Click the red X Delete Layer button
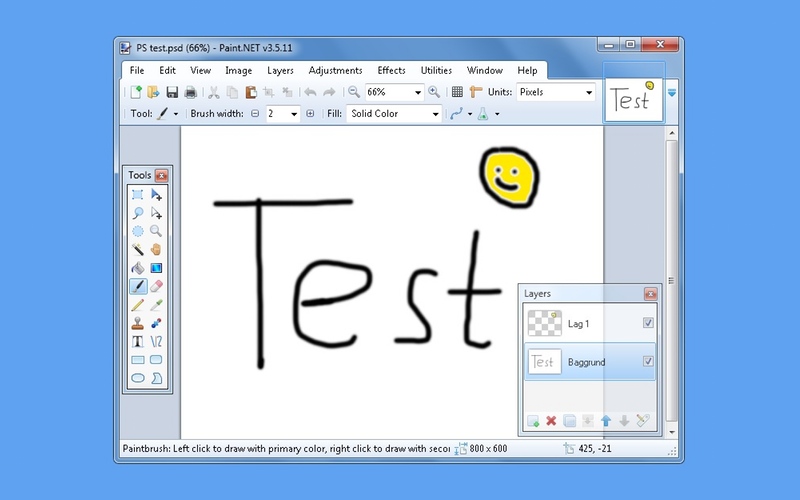Viewport: 800px width, 500px height. [551, 421]
